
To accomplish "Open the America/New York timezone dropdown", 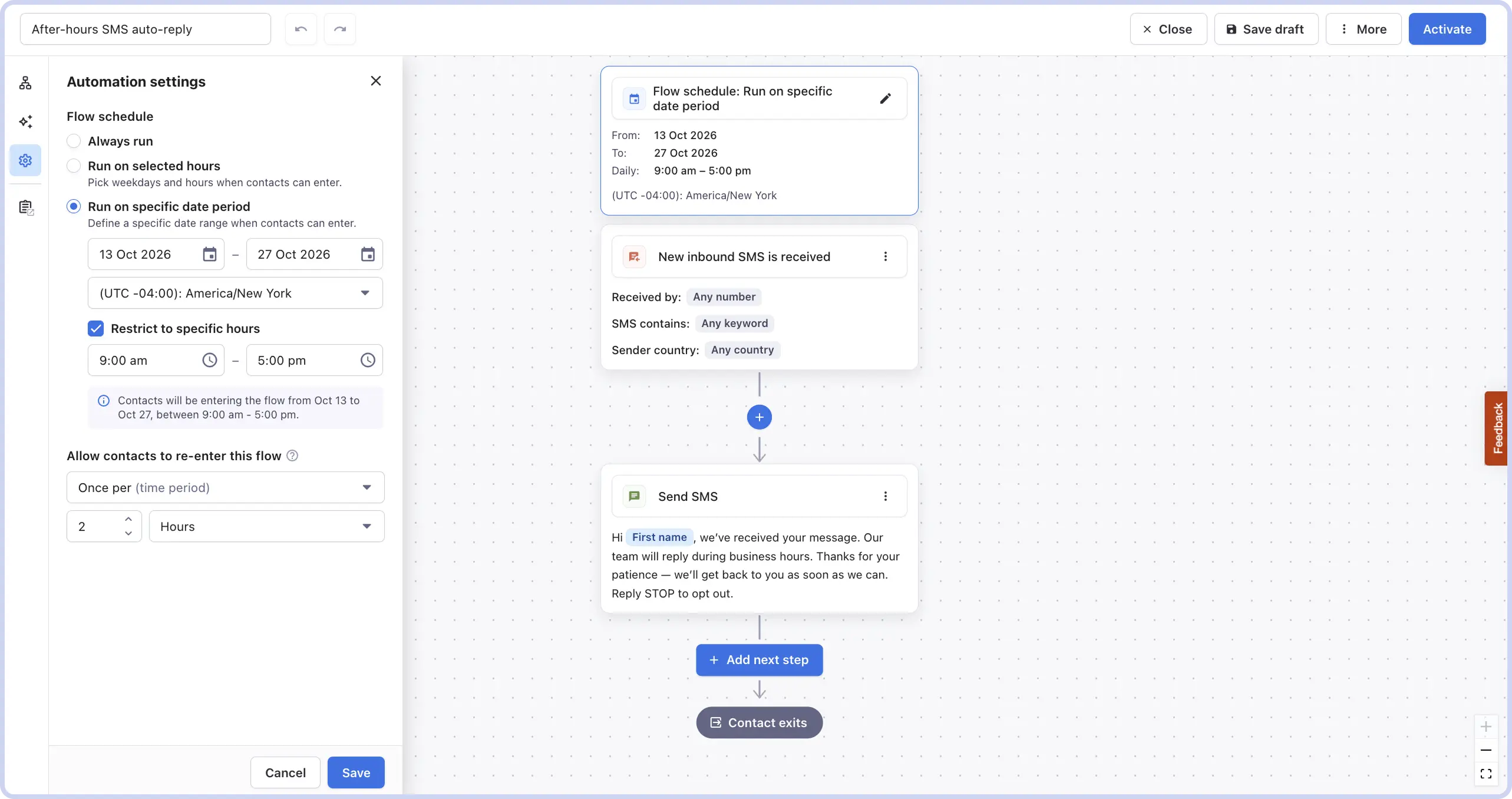I will [235, 293].
